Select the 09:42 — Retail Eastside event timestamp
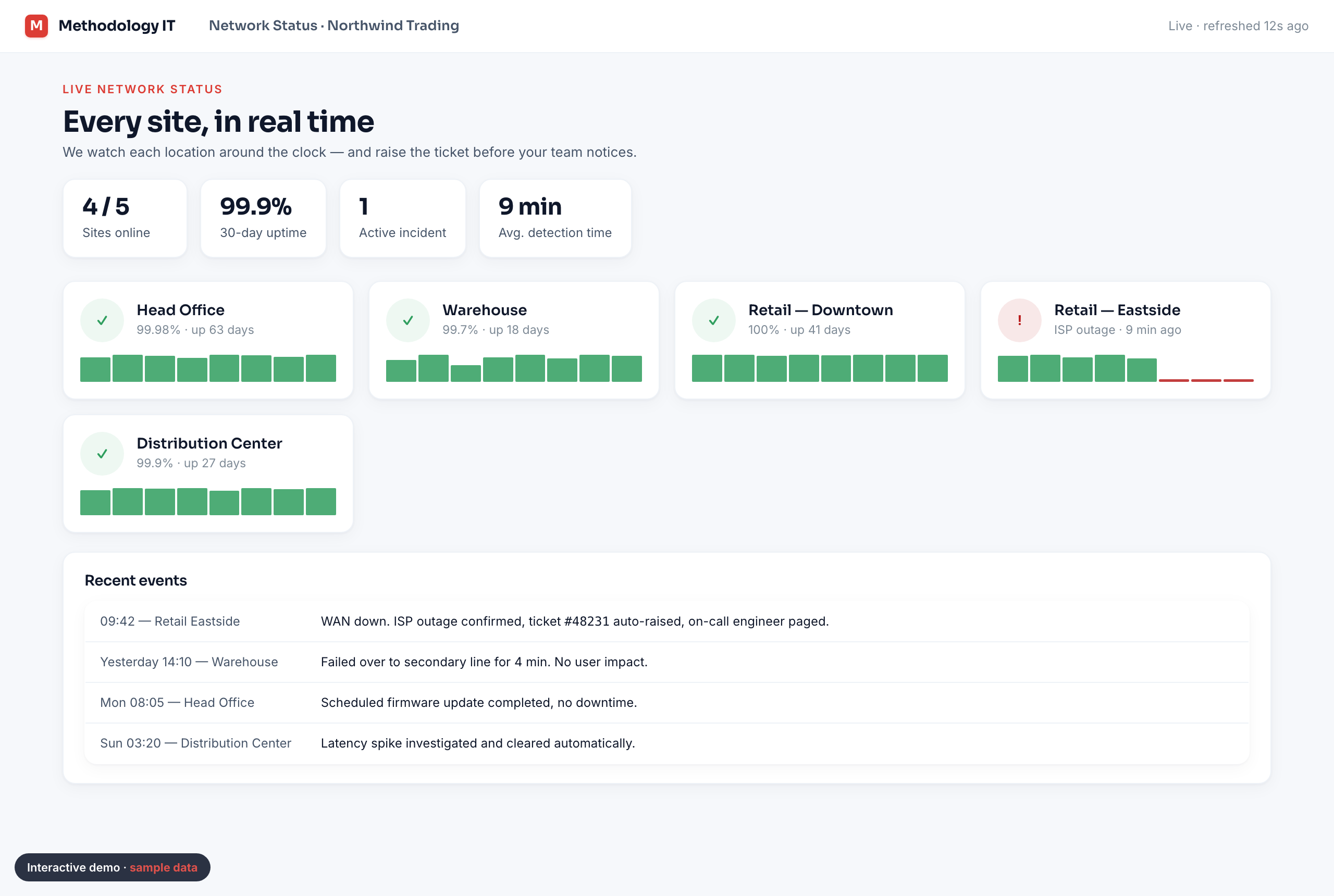1334x896 pixels. (170, 621)
